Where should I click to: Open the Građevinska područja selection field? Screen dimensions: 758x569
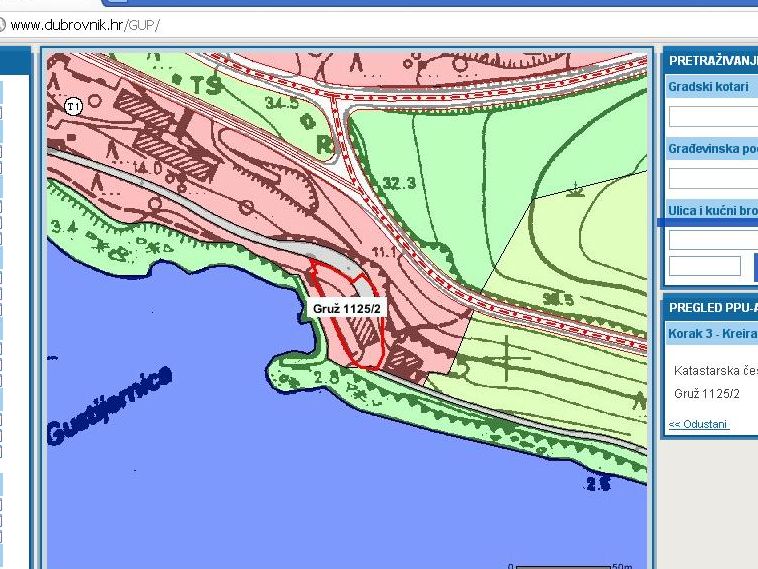coord(713,179)
